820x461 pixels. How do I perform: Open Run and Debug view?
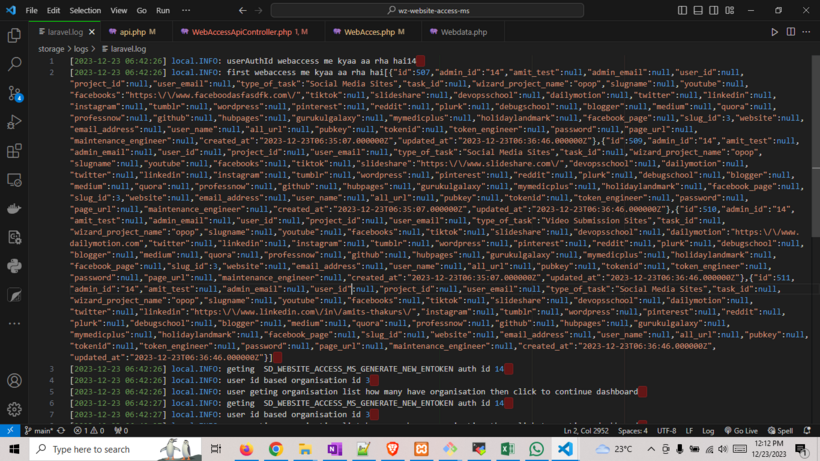14,122
